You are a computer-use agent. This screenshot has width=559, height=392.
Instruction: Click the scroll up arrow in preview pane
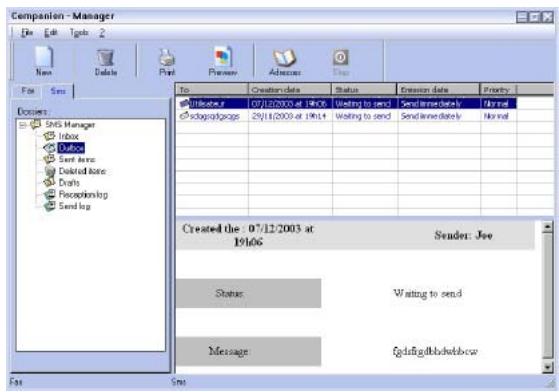click(x=547, y=227)
